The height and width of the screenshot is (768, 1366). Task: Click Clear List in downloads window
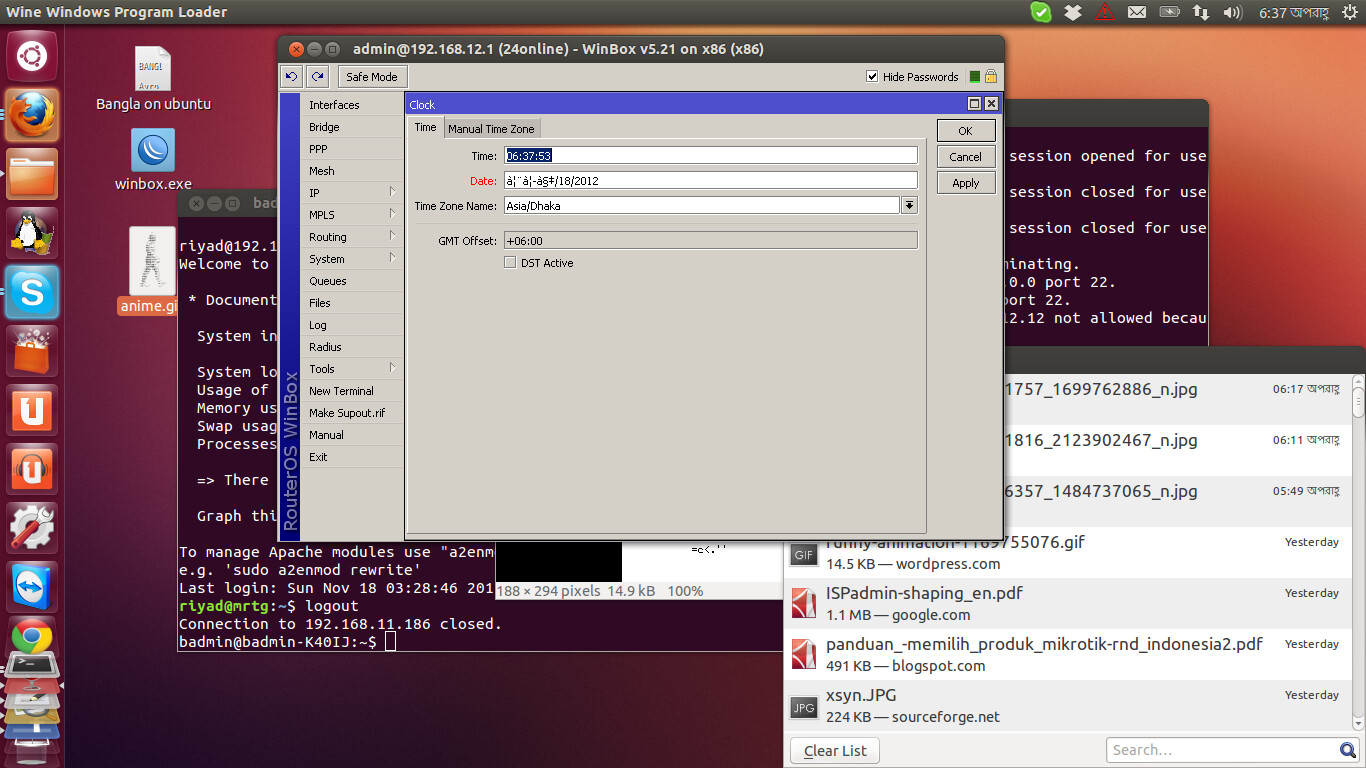coord(835,751)
